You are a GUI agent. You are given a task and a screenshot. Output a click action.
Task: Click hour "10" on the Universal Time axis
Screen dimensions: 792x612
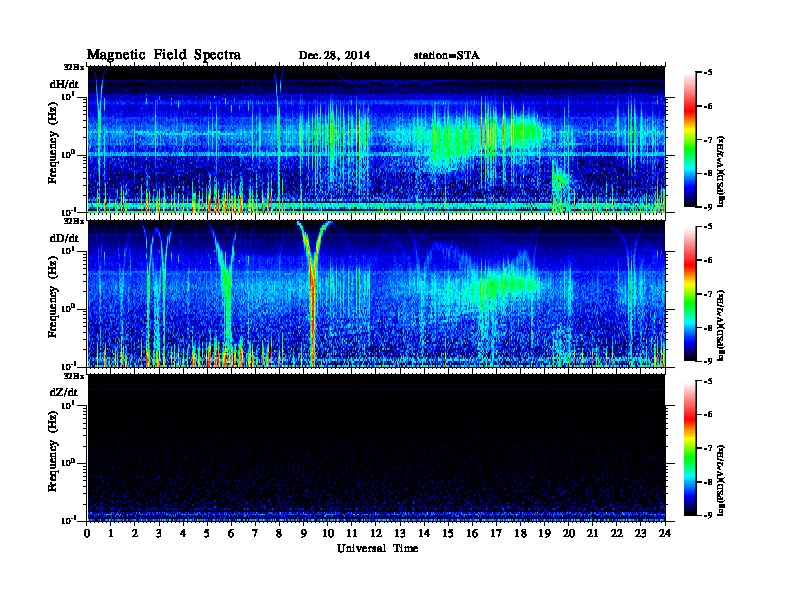point(327,534)
